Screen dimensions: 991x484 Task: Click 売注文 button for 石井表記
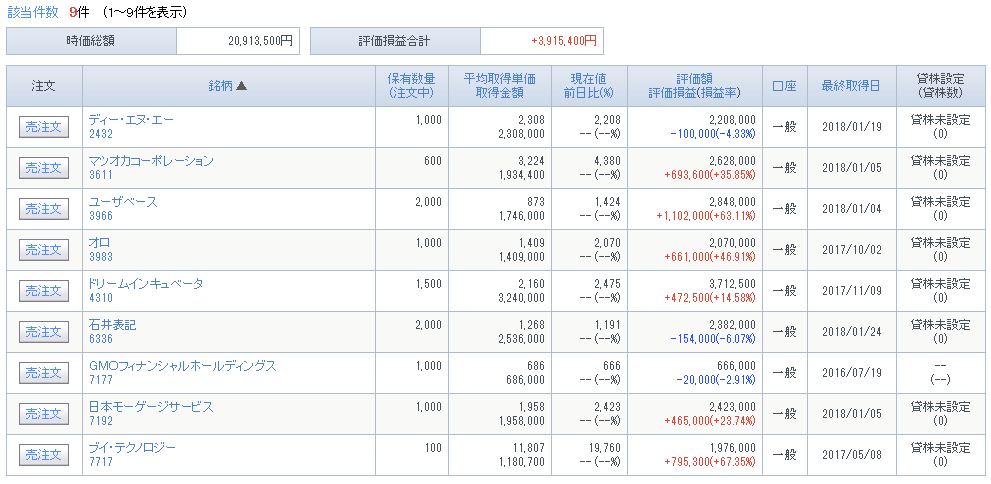(x=44, y=332)
